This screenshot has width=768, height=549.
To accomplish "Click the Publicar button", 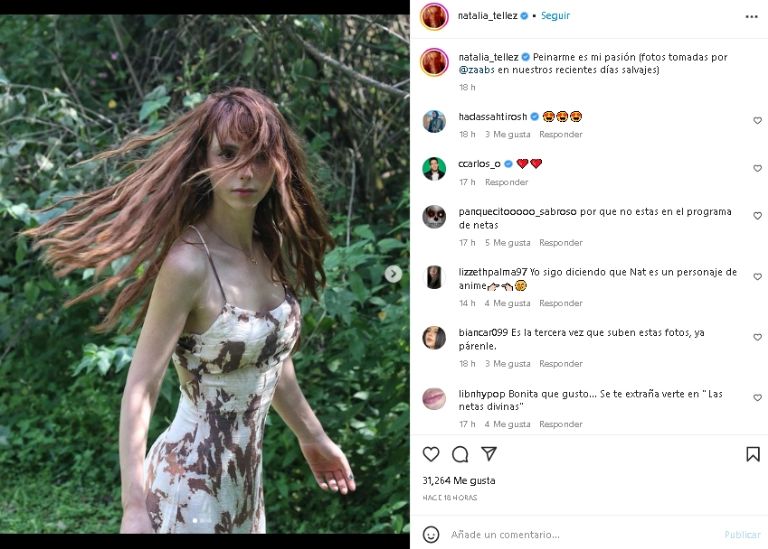I will click(742, 534).
